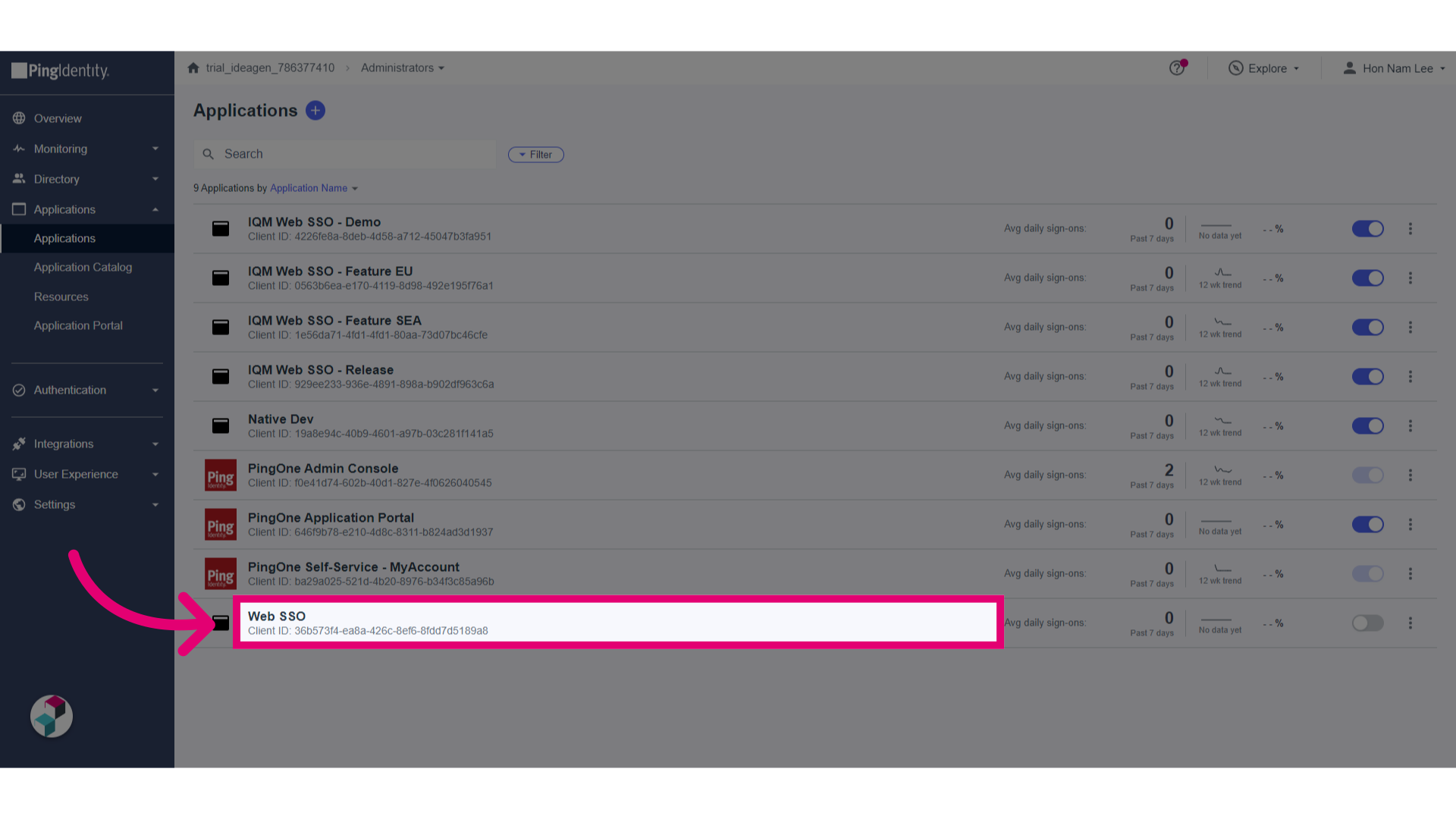
Task: Disable the IQM Web SSO - Demo toggle
Action: pos(1368,228)
